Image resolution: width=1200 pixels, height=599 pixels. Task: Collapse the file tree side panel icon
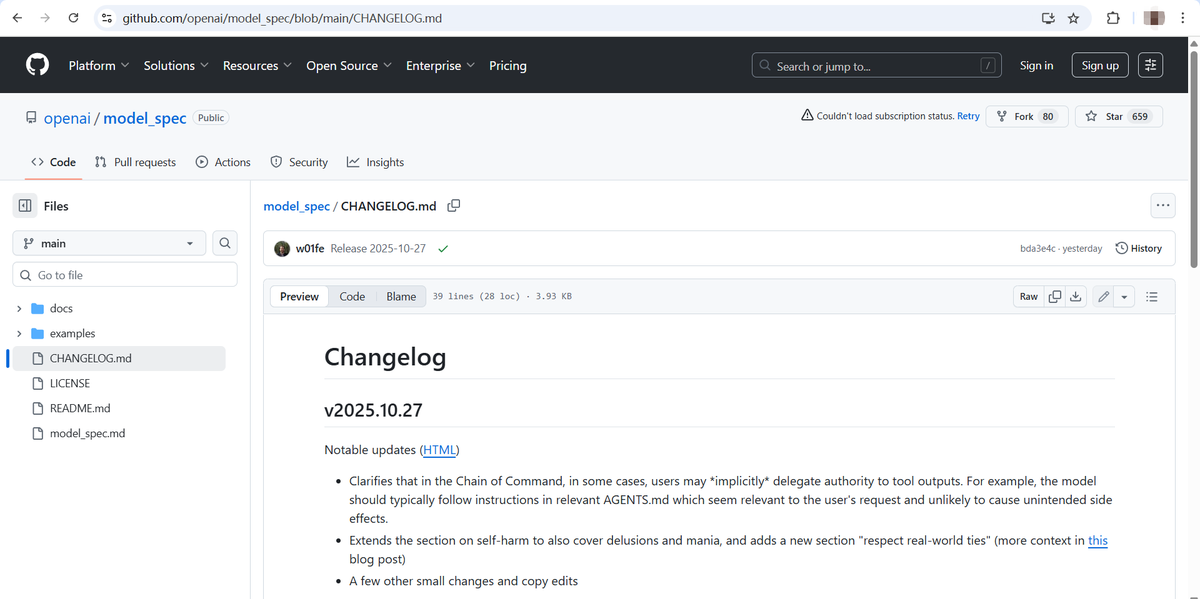[24, 205]
